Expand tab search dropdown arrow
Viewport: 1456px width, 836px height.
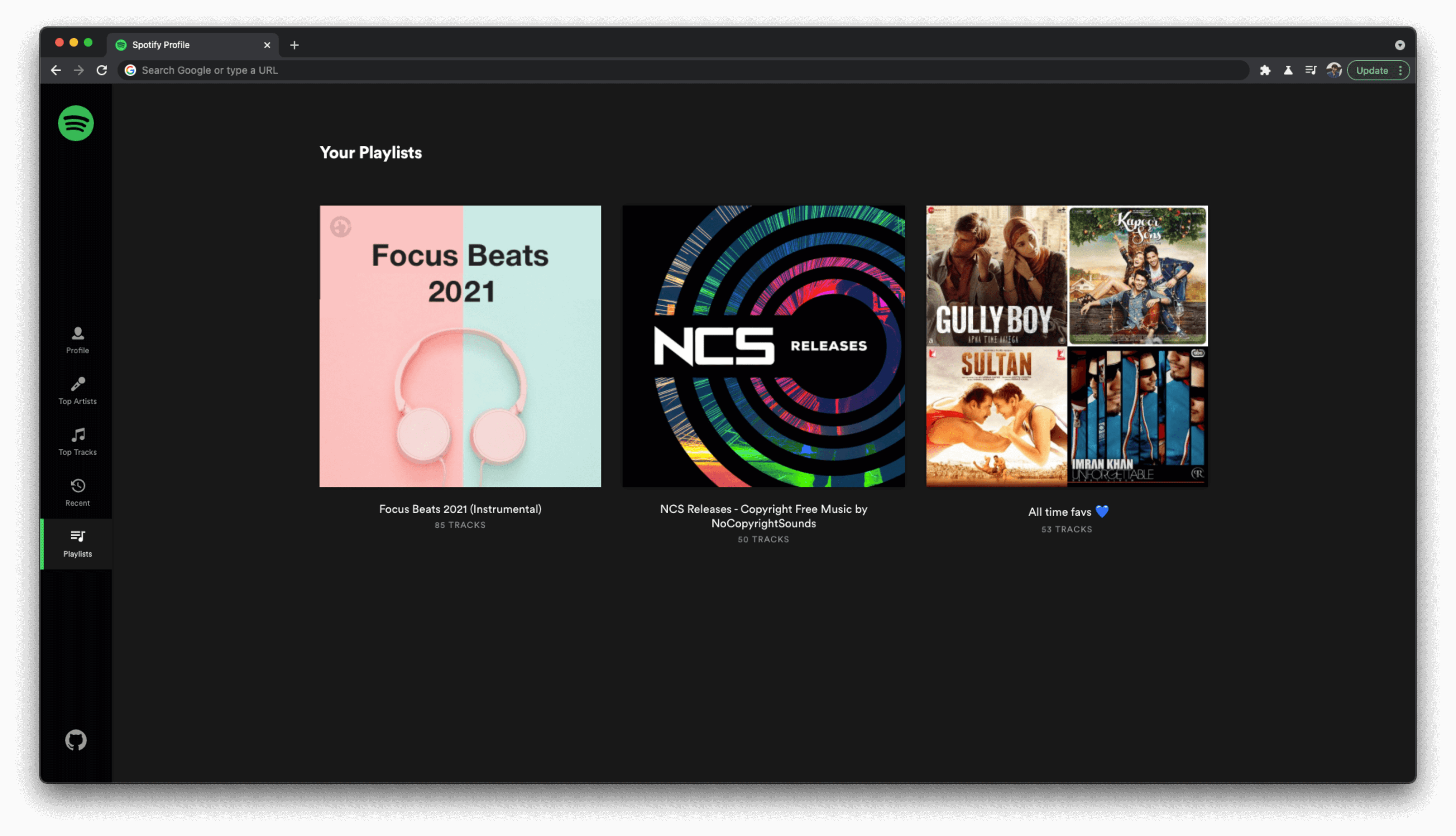point(1400,45)
